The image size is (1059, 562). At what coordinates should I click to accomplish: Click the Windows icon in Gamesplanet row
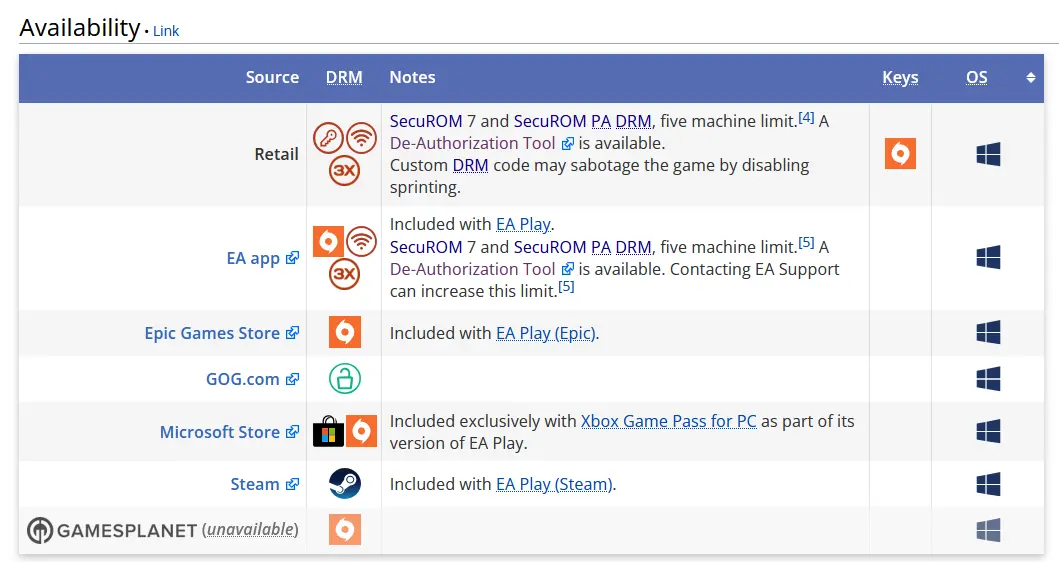pos(988,530)
